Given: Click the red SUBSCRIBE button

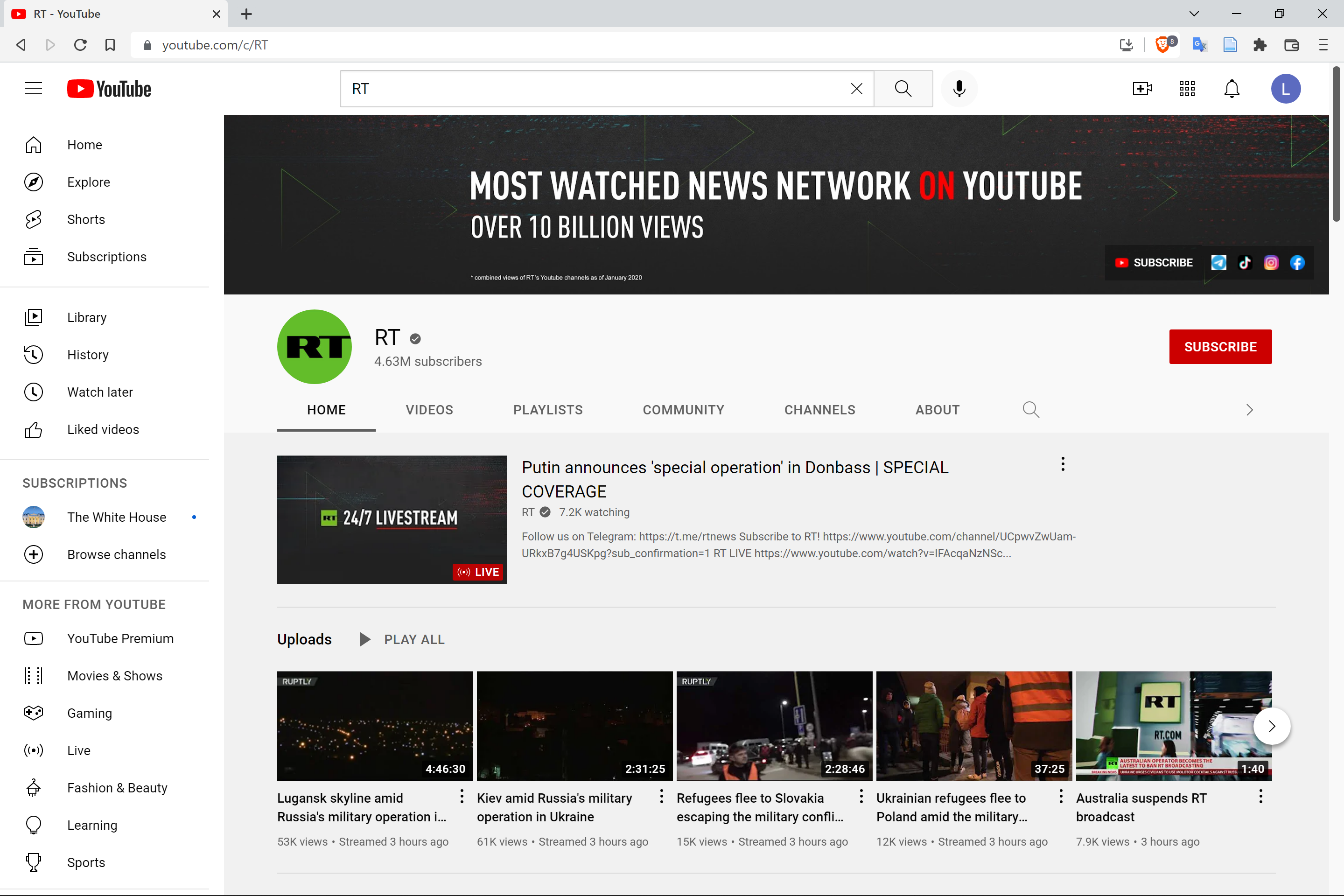Looking at the screenshot, I should point(1220,347).
